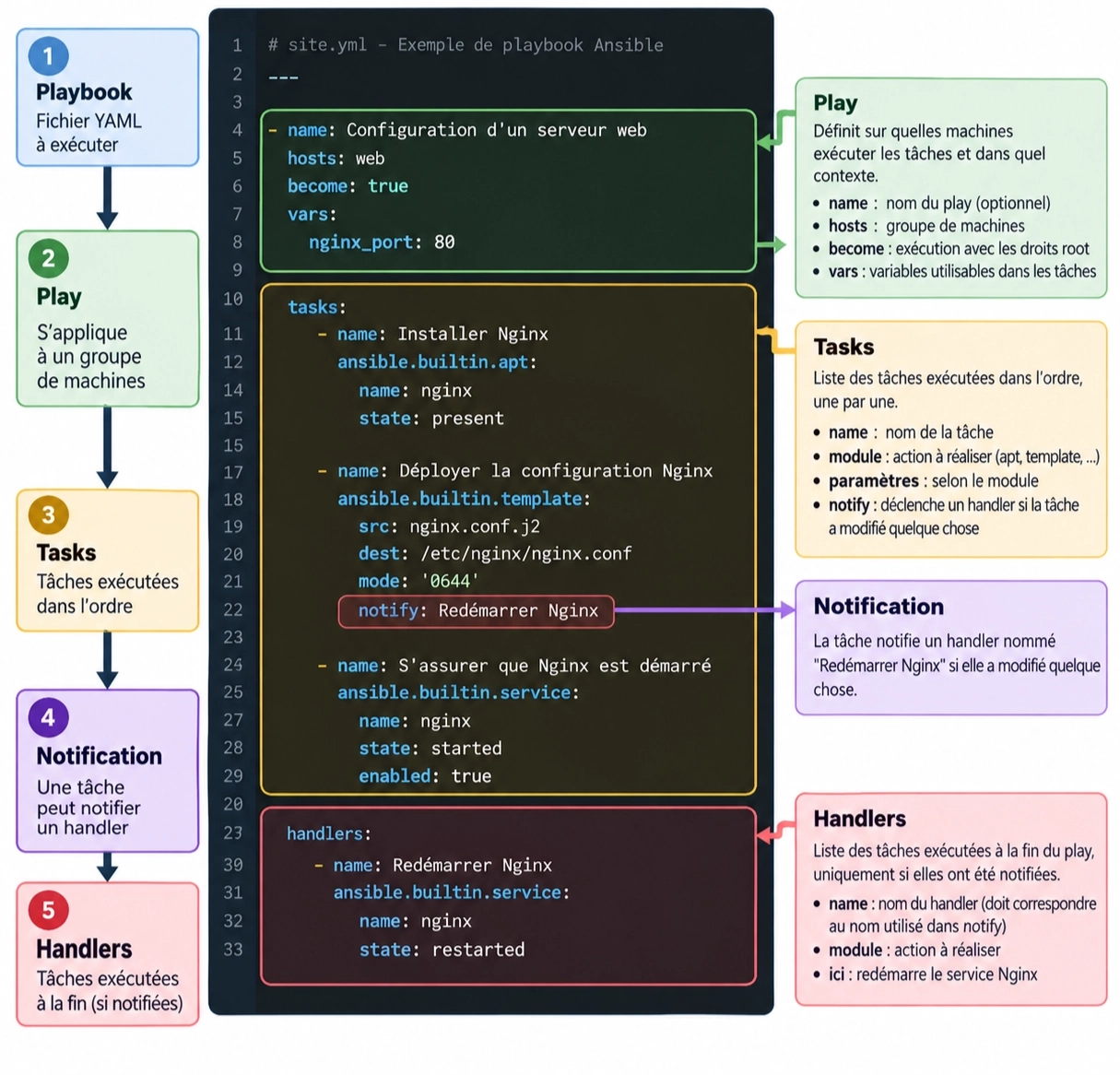Click "name: S'assurer que Nginx est démarré" line
The image size is (1120, 1075).
(513, 666)
